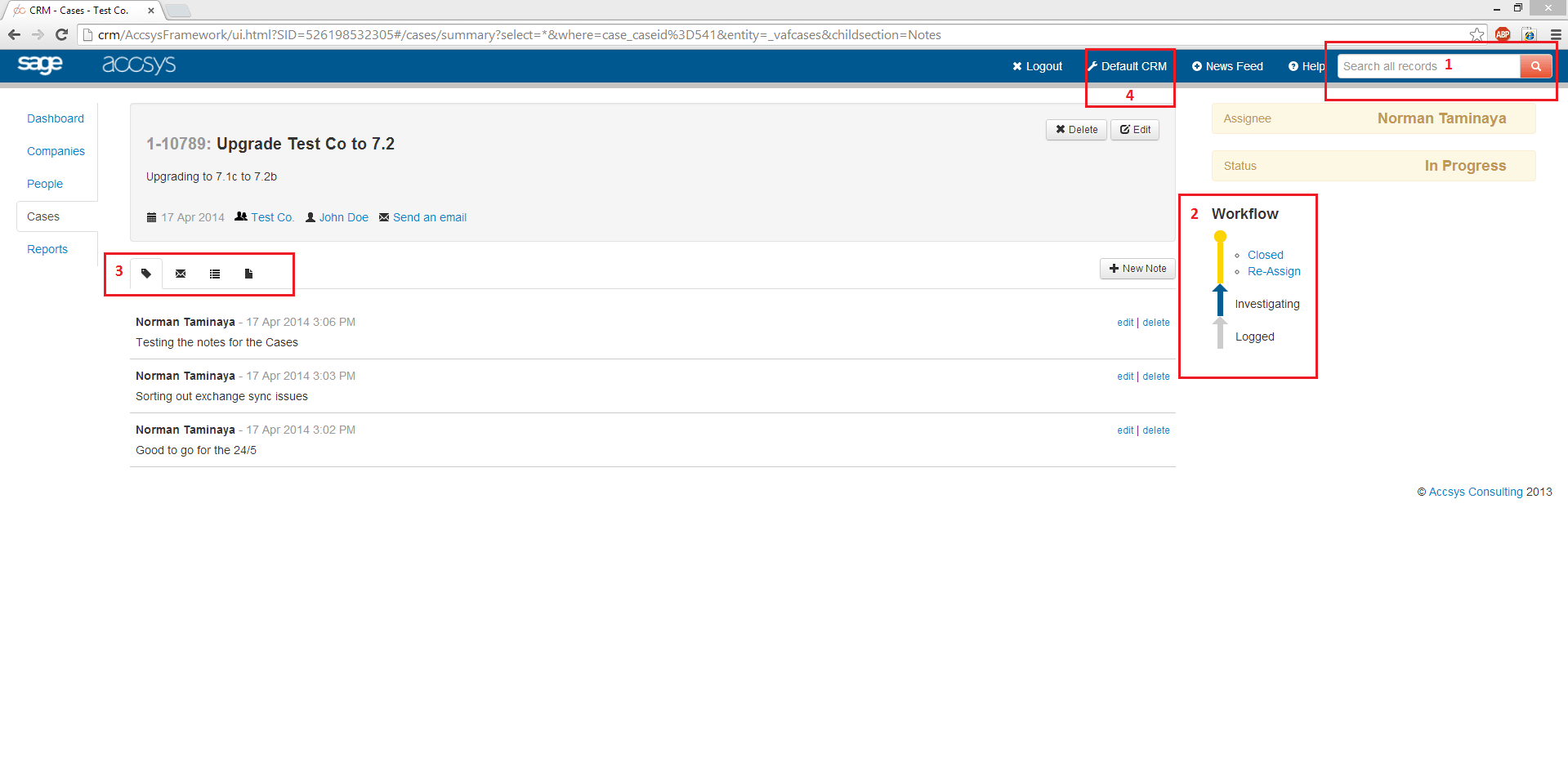Screen dimensions: 1568x780
Task: Edit the 'Sorting out exchange sync' note
Action: (x=1125, y=377)
